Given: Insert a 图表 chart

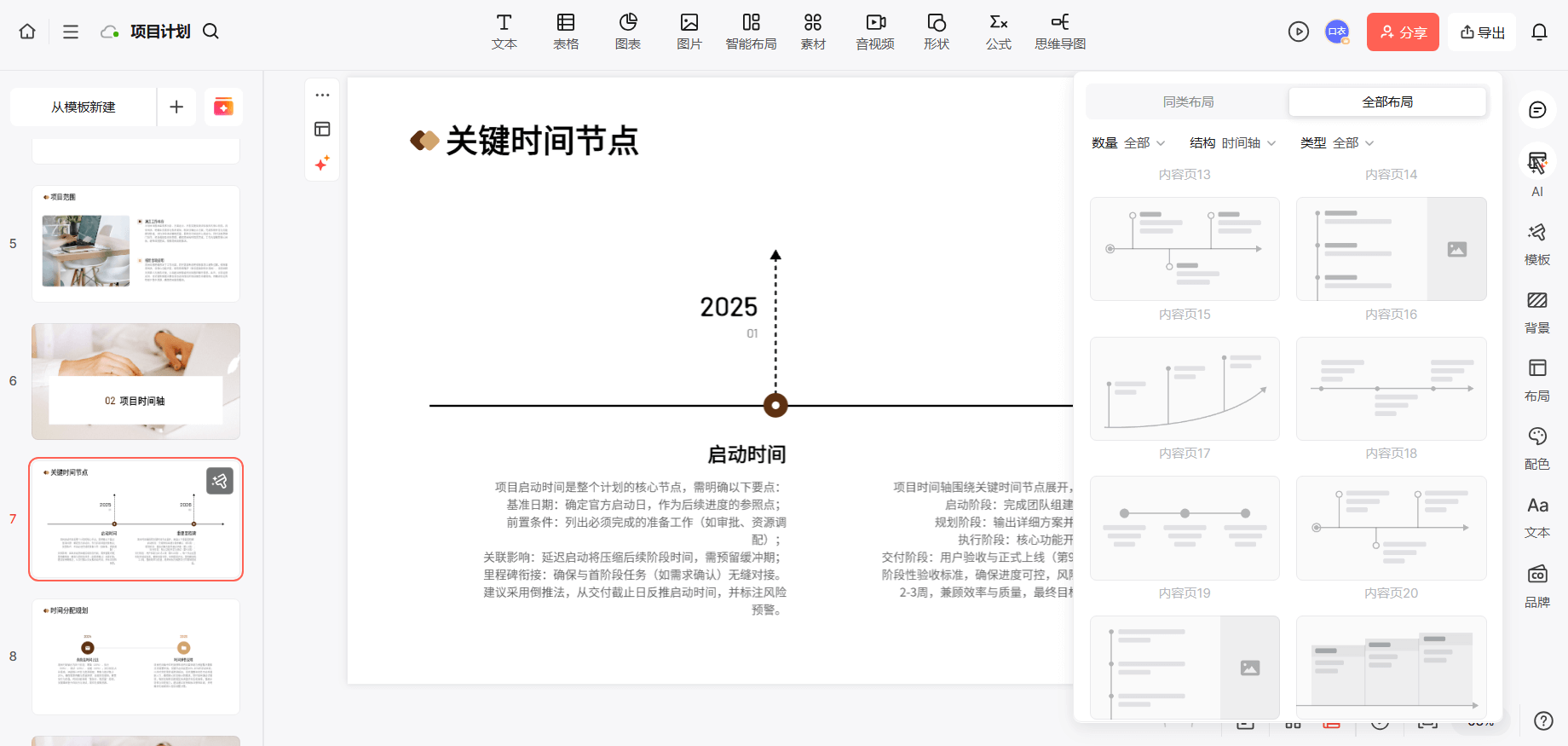Looking at the screenshot, I should (x=628, y=32).
